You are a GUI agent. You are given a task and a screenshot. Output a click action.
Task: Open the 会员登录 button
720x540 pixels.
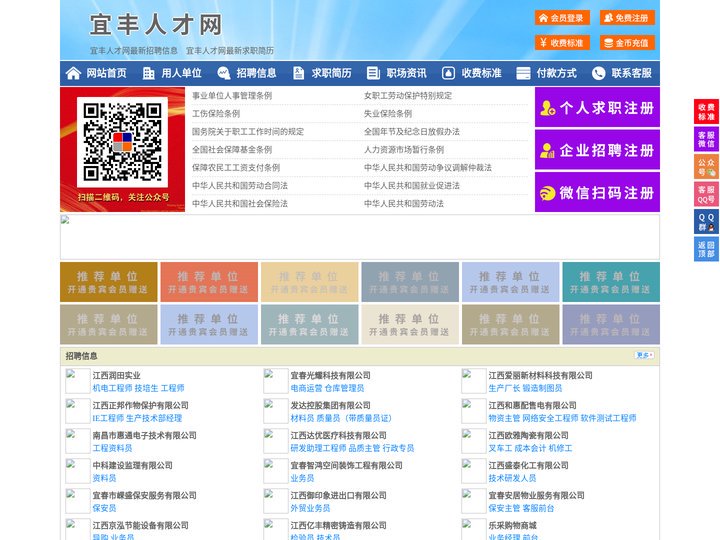(x=562, y=18)
